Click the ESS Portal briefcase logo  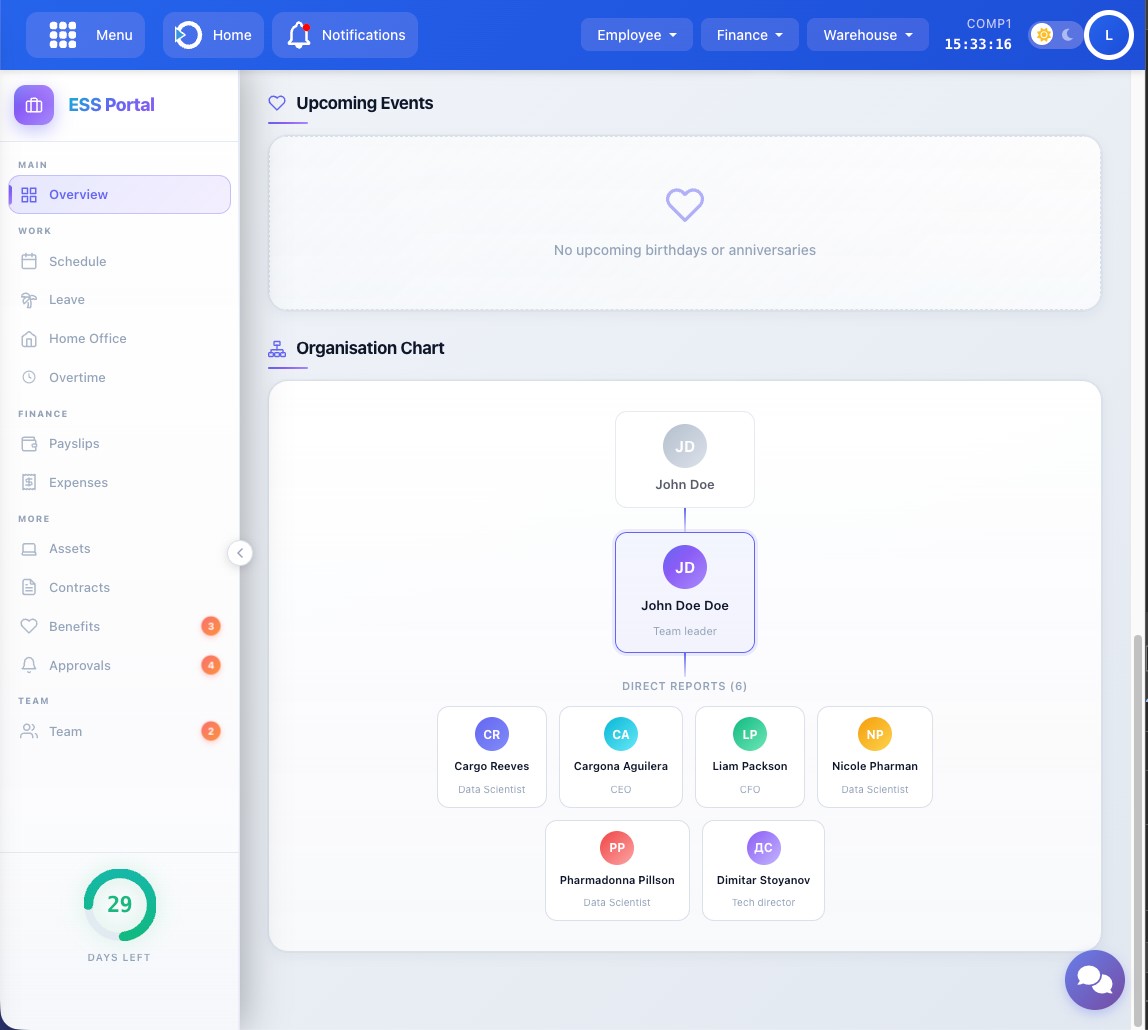click(34, 105)
